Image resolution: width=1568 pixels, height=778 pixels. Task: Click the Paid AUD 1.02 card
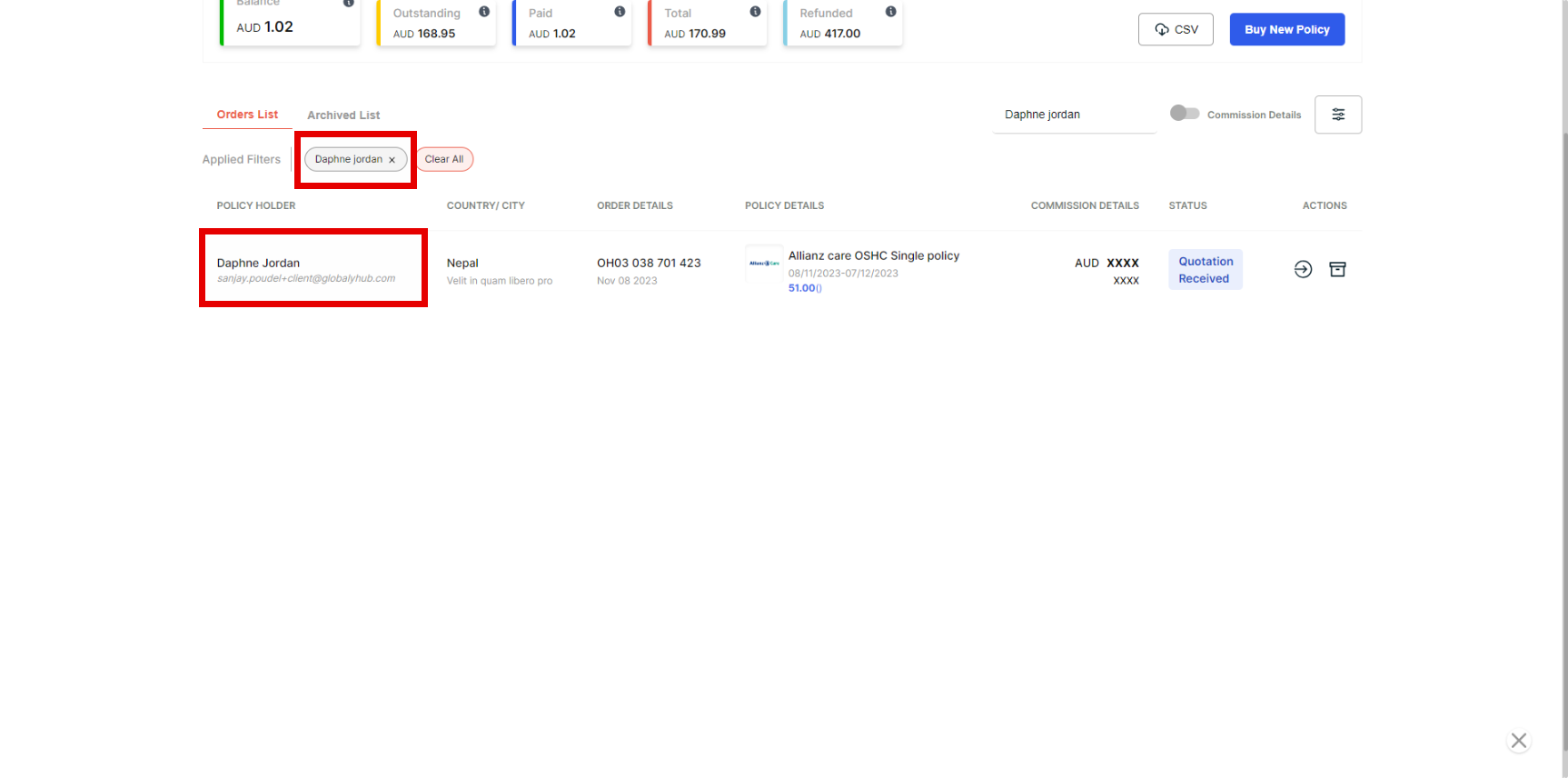coord(571,23)
